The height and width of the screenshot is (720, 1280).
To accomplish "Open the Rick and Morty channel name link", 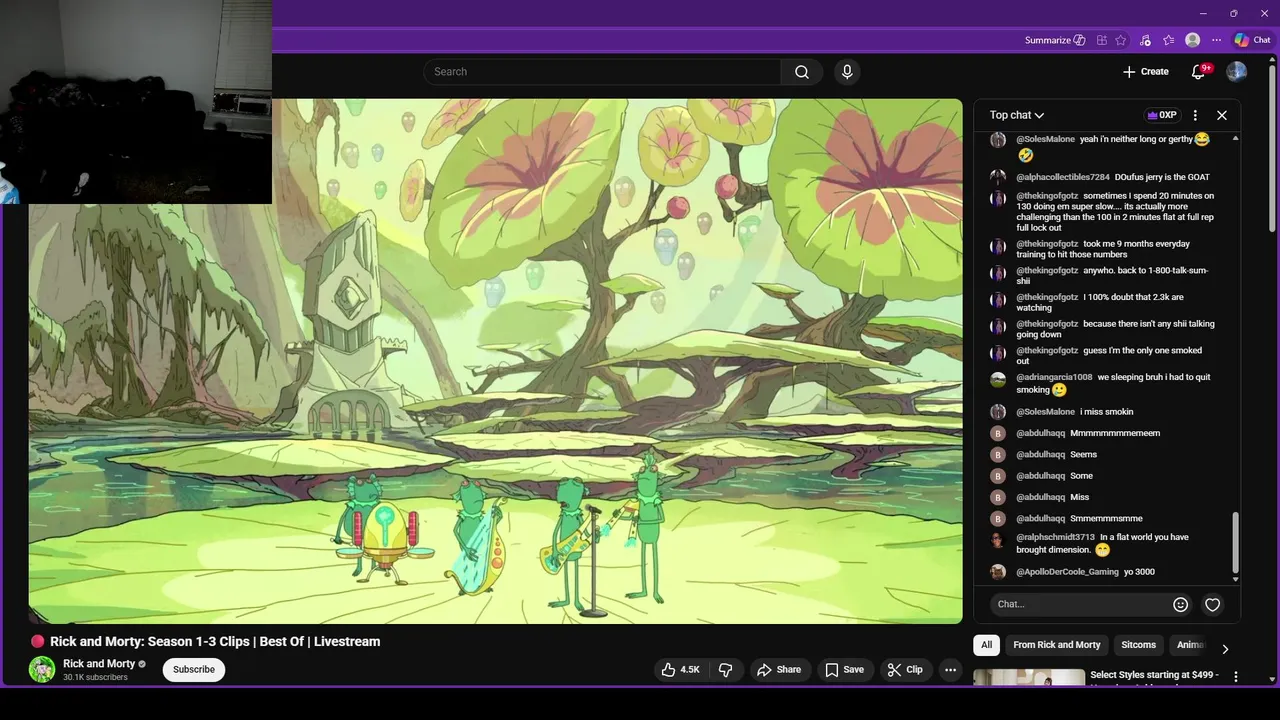I will tap(99, 664).
